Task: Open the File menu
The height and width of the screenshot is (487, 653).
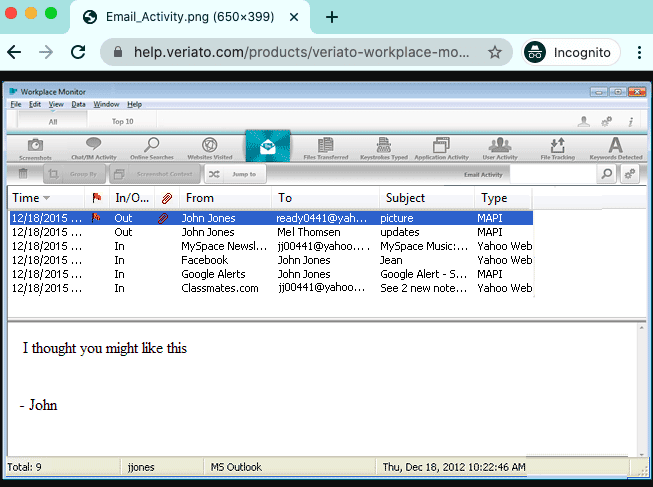Action: coord(16,104)
